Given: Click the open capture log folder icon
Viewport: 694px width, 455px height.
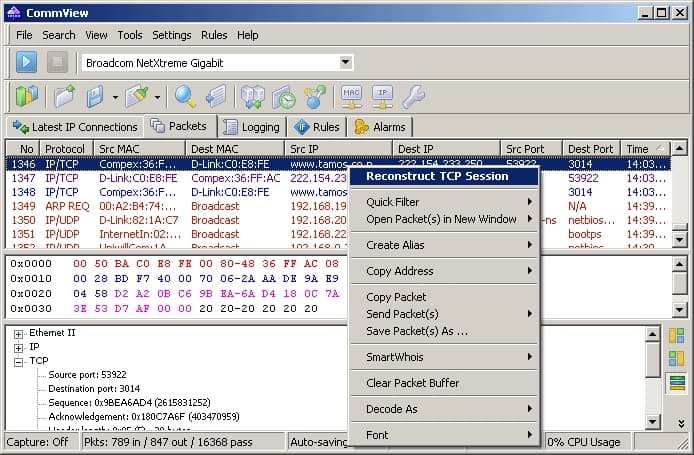Looking at the screenshot, I should pyautogui.click(x=65, y=96).
